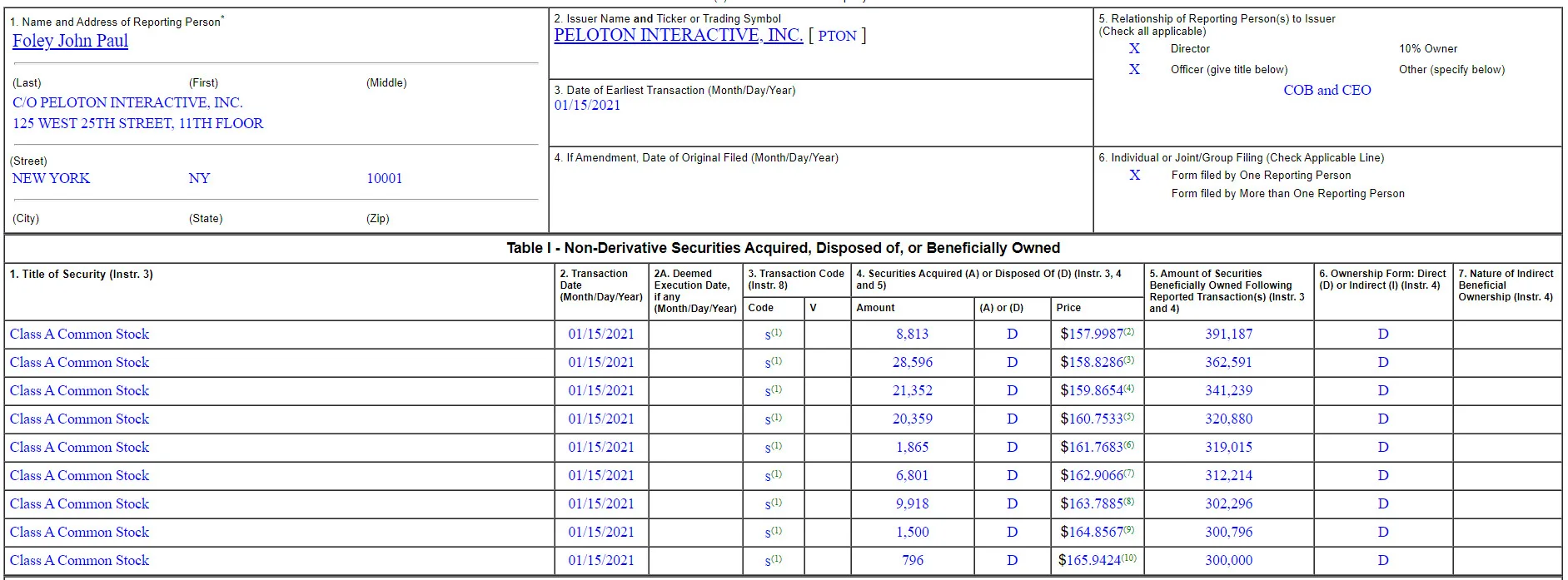Click the Director X checkmark

point(1134,48)
